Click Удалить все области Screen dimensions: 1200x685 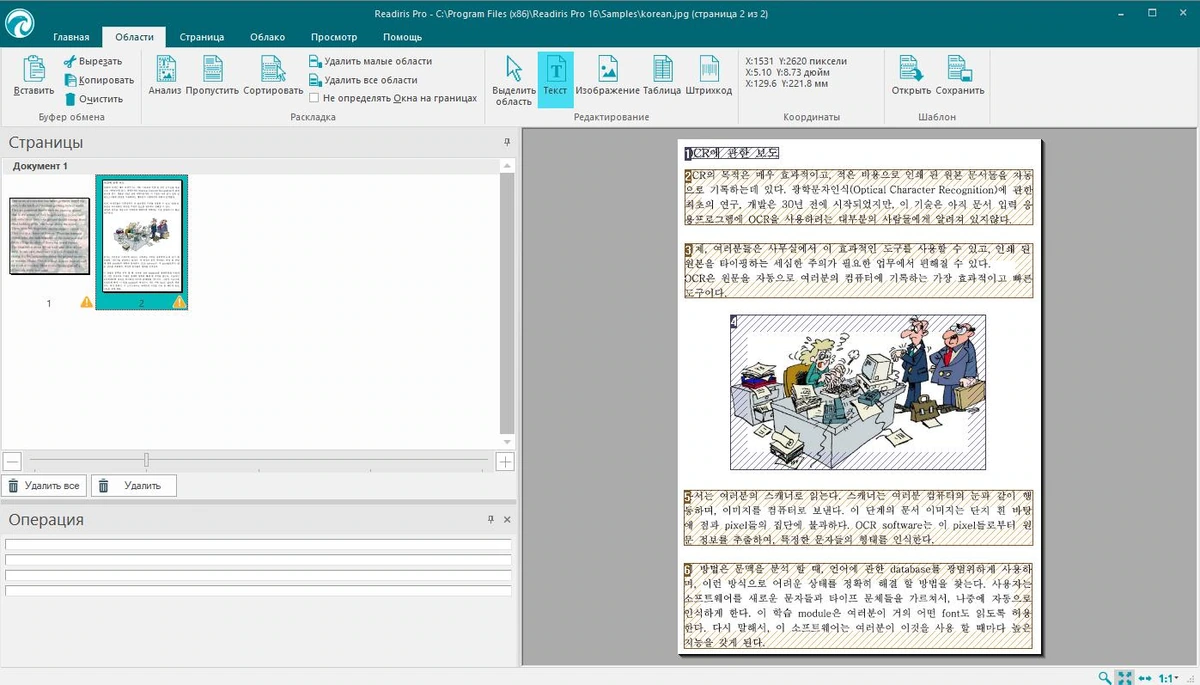[363, 80]
